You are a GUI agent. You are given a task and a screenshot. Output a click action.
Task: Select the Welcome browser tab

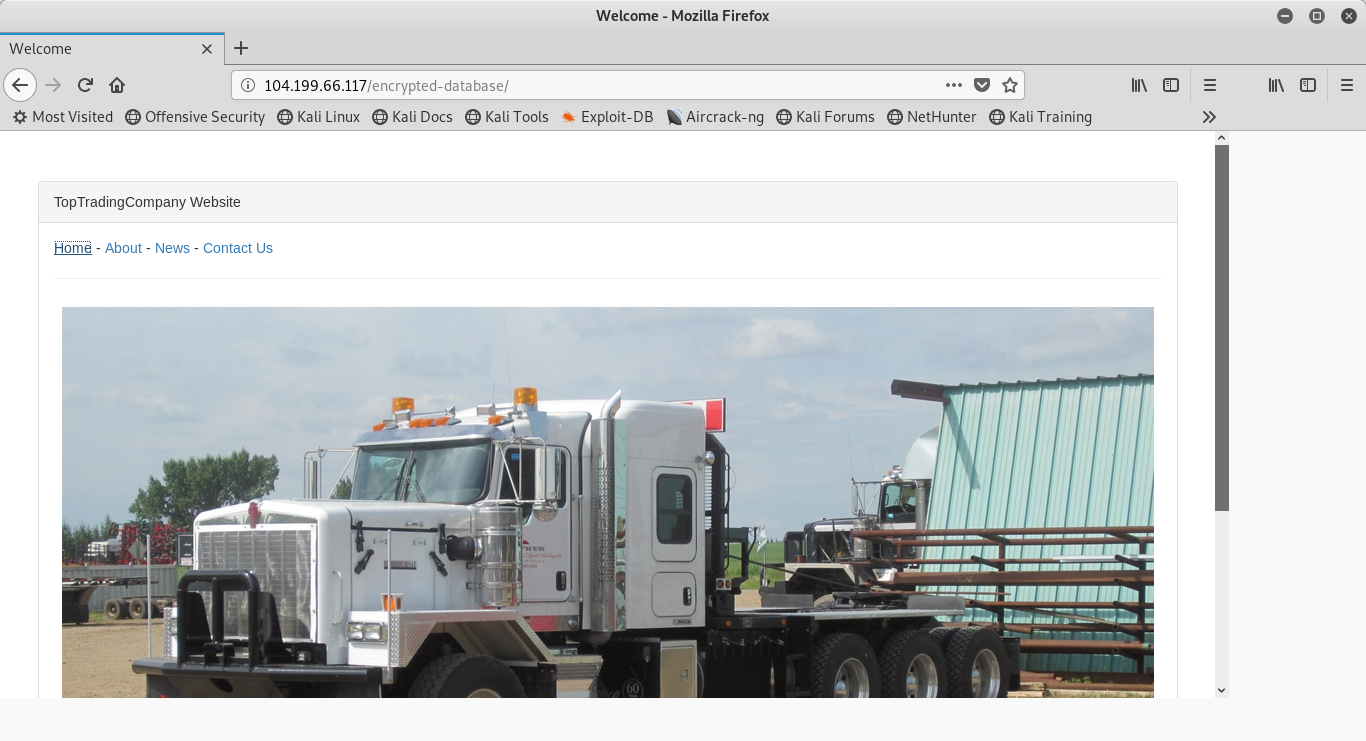(x=100, y=48)
